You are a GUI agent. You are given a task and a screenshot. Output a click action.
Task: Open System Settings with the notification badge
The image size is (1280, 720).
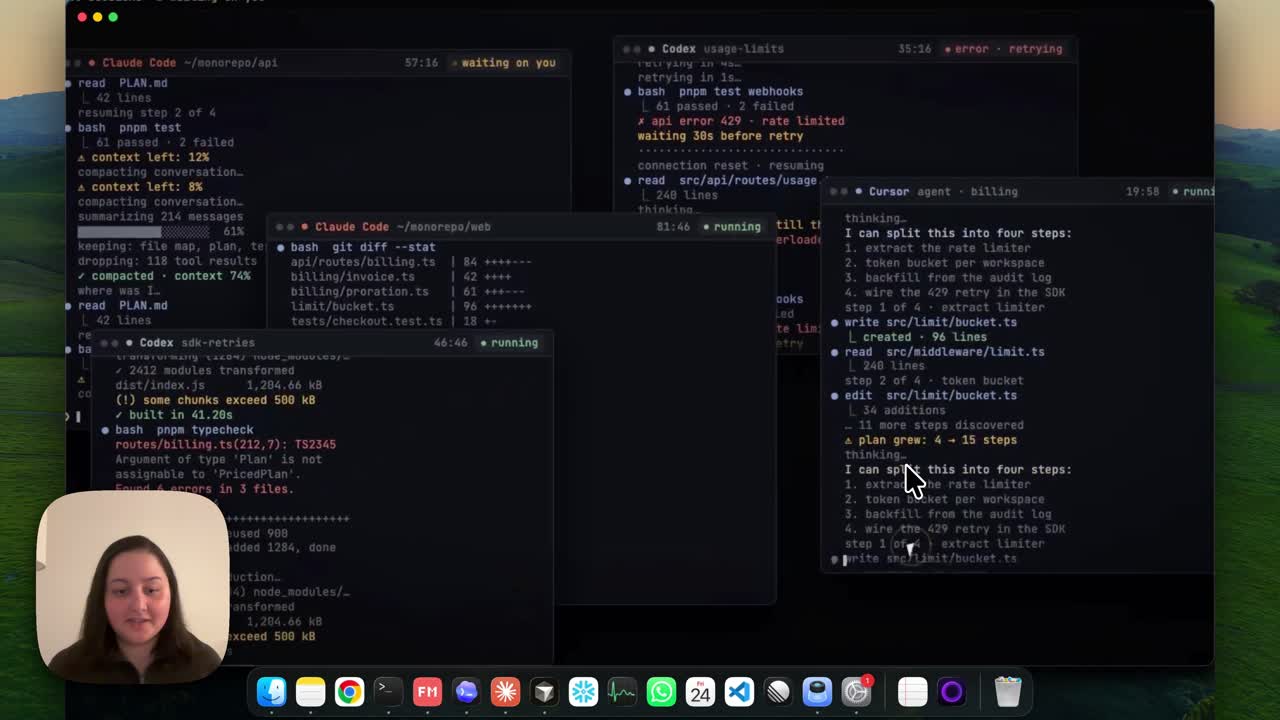(x=857, y=691)
